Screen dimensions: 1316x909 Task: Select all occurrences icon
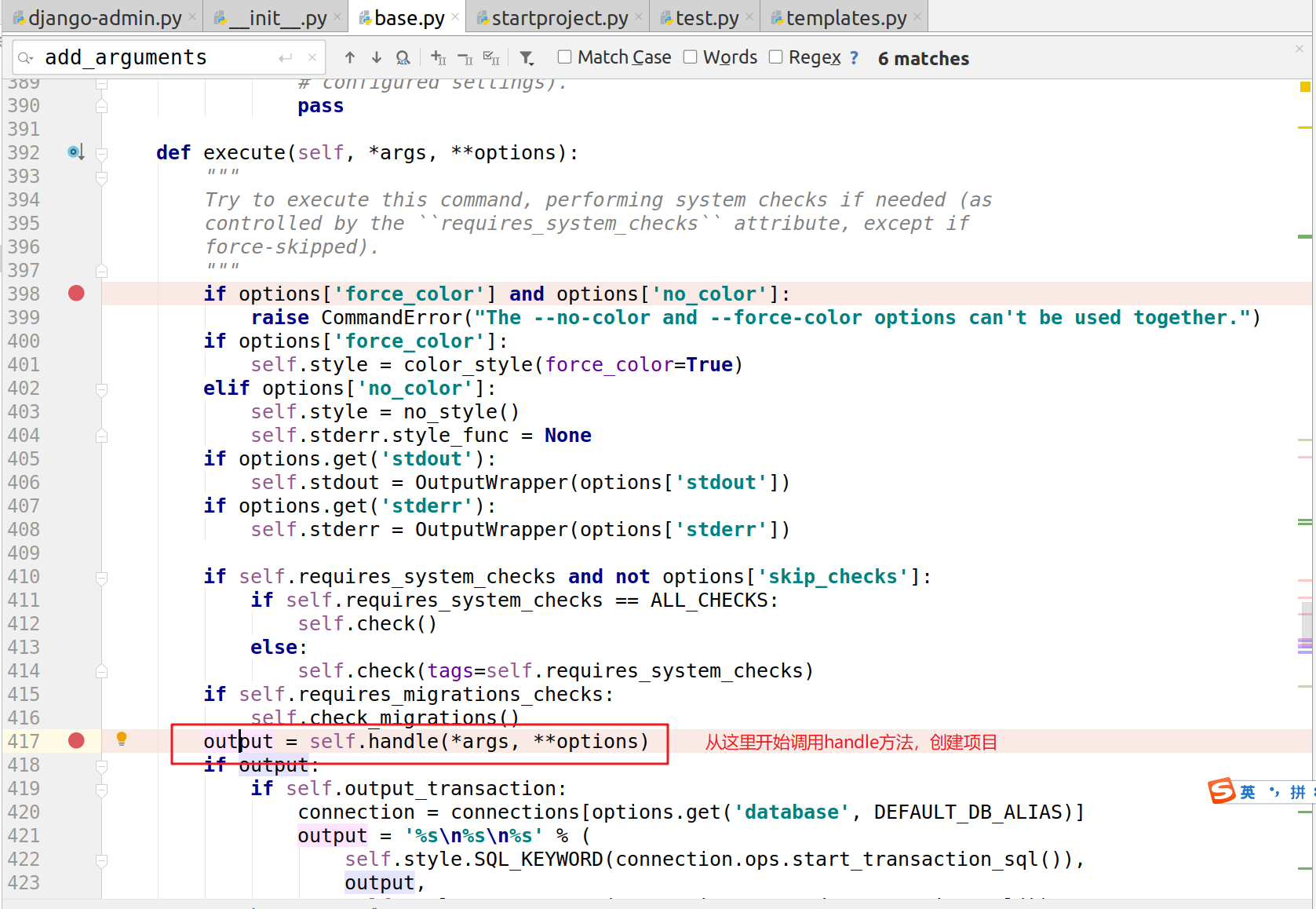491,57
